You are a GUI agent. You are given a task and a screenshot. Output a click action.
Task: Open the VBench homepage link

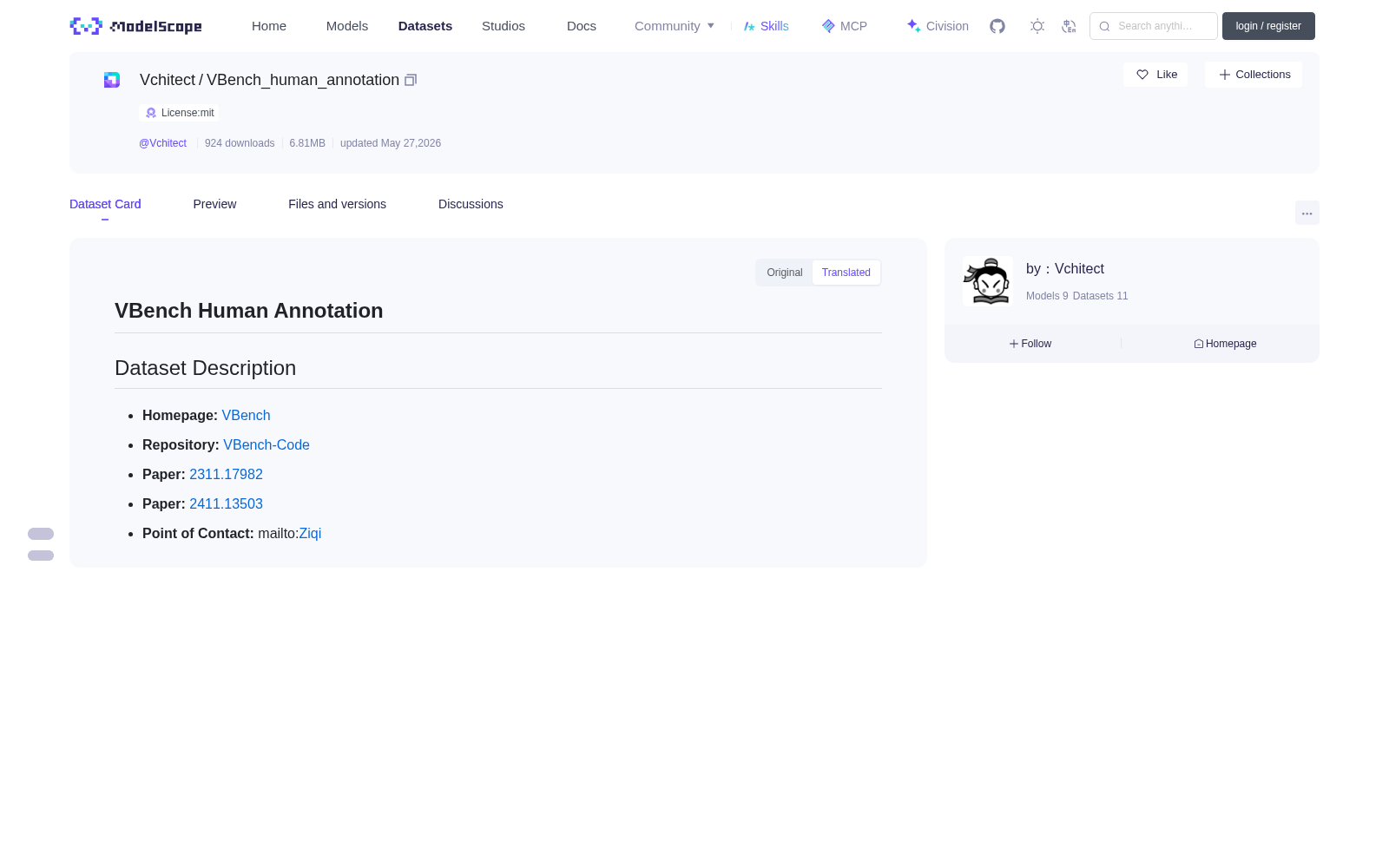(246, 416)
